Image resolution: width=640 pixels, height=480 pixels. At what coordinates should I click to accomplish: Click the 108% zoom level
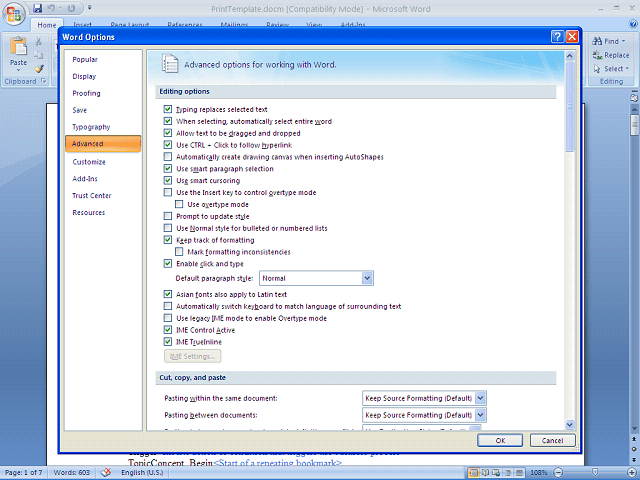[539, 473]
